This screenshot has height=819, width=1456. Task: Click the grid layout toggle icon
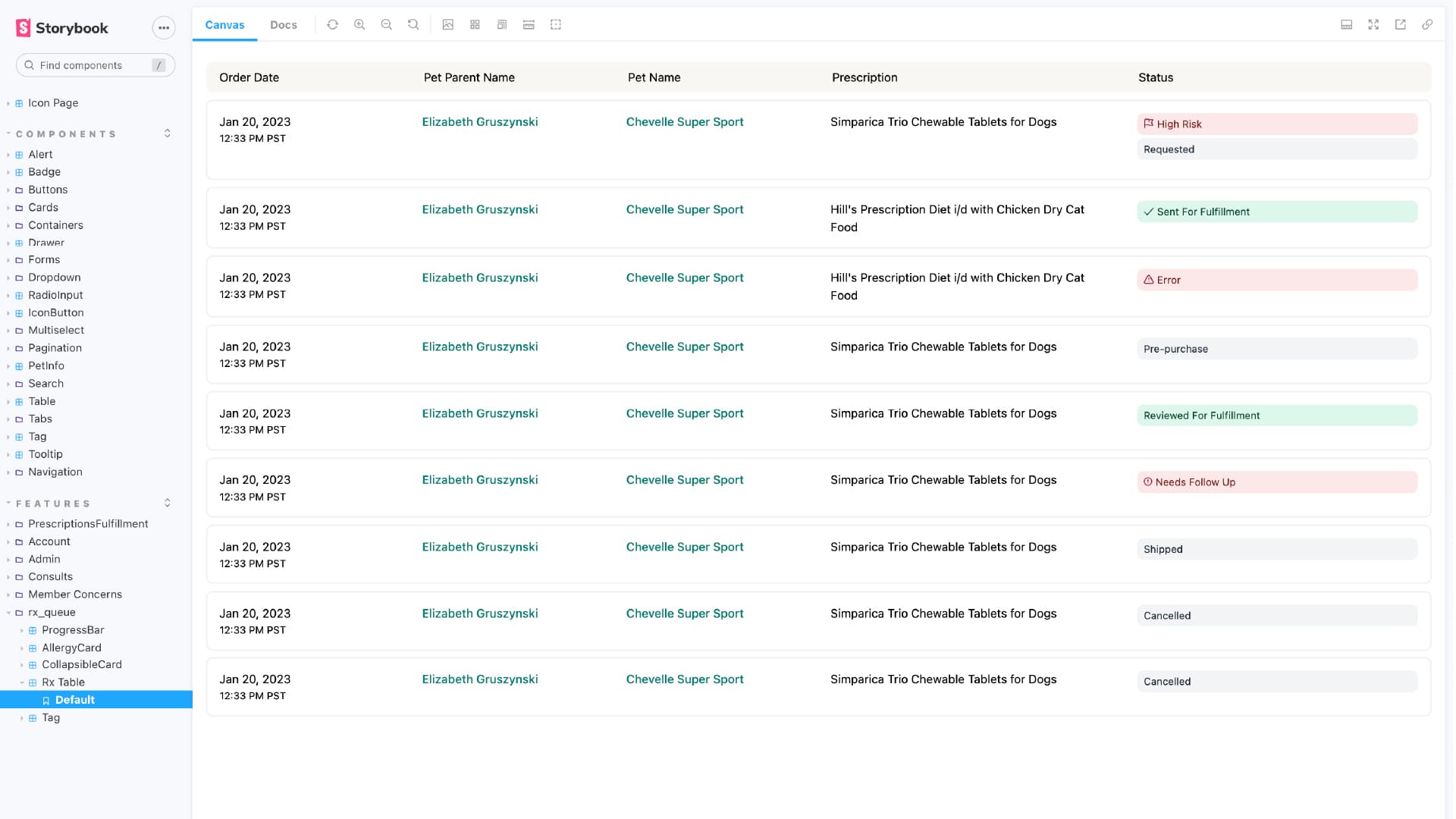474,24
